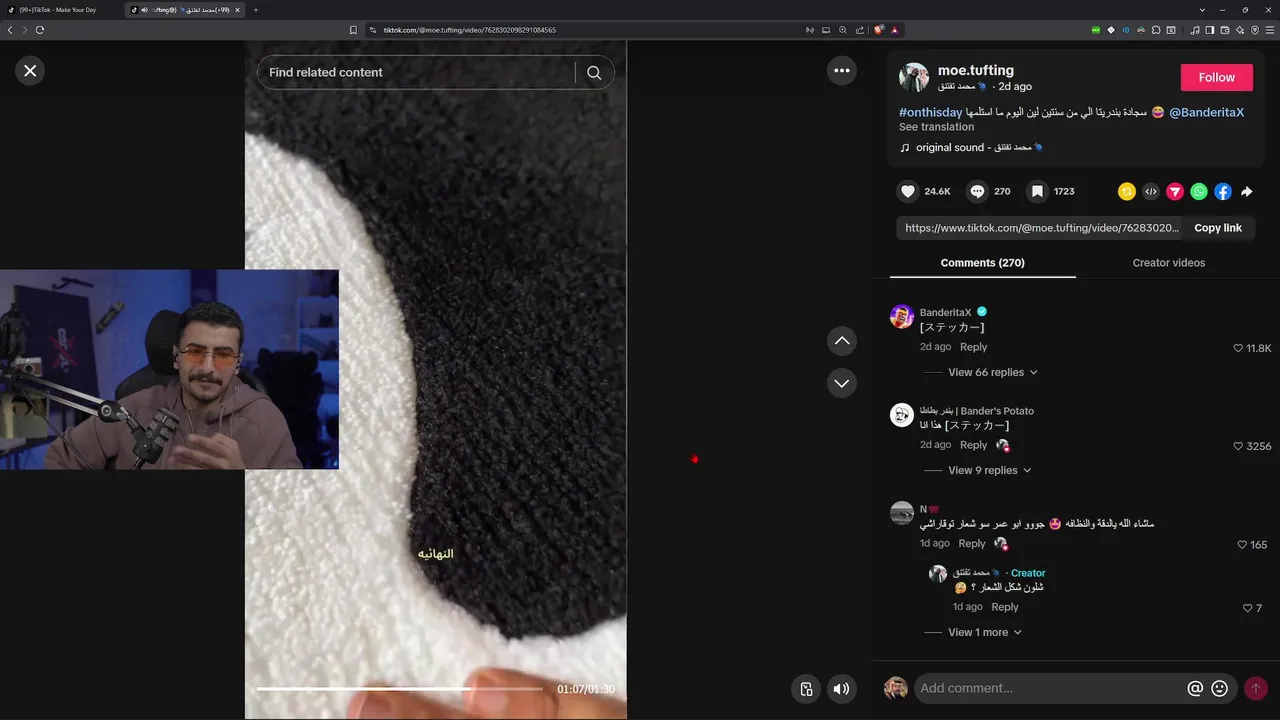Open more share options arrow
1280x720 pixels.
point(1247,191)
